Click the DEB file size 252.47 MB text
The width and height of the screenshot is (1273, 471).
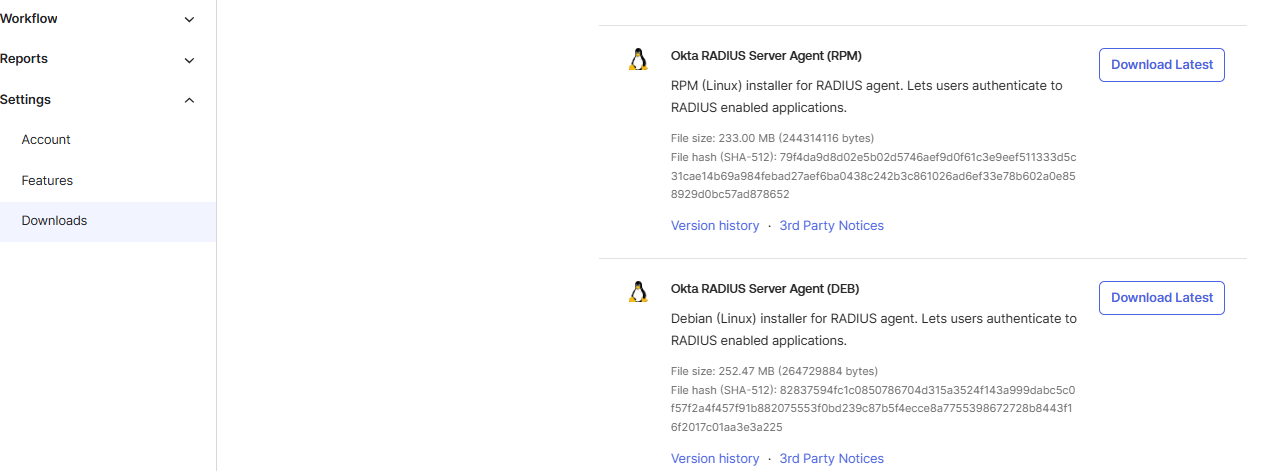(774, 371)
